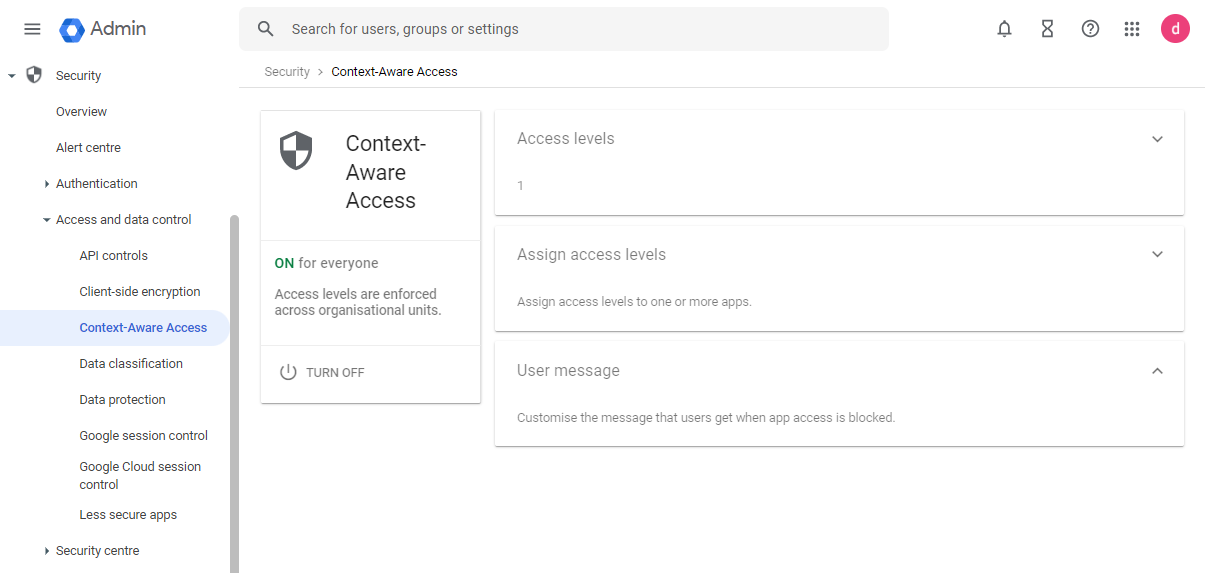
Task: Open the user account avatar
Action: (x=1175, y=29)
